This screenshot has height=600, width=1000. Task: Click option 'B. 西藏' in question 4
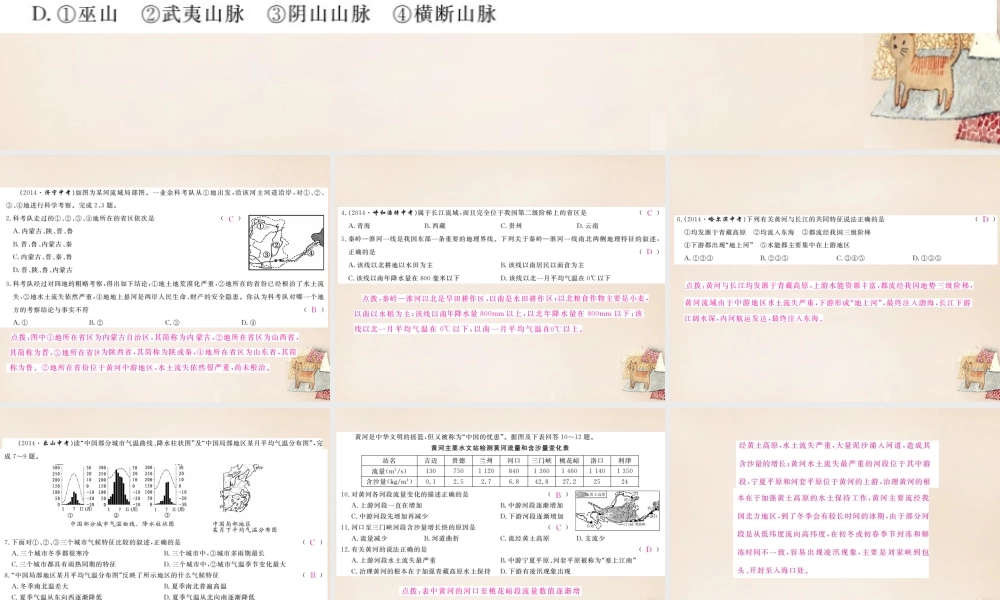[x=435, y=226]
